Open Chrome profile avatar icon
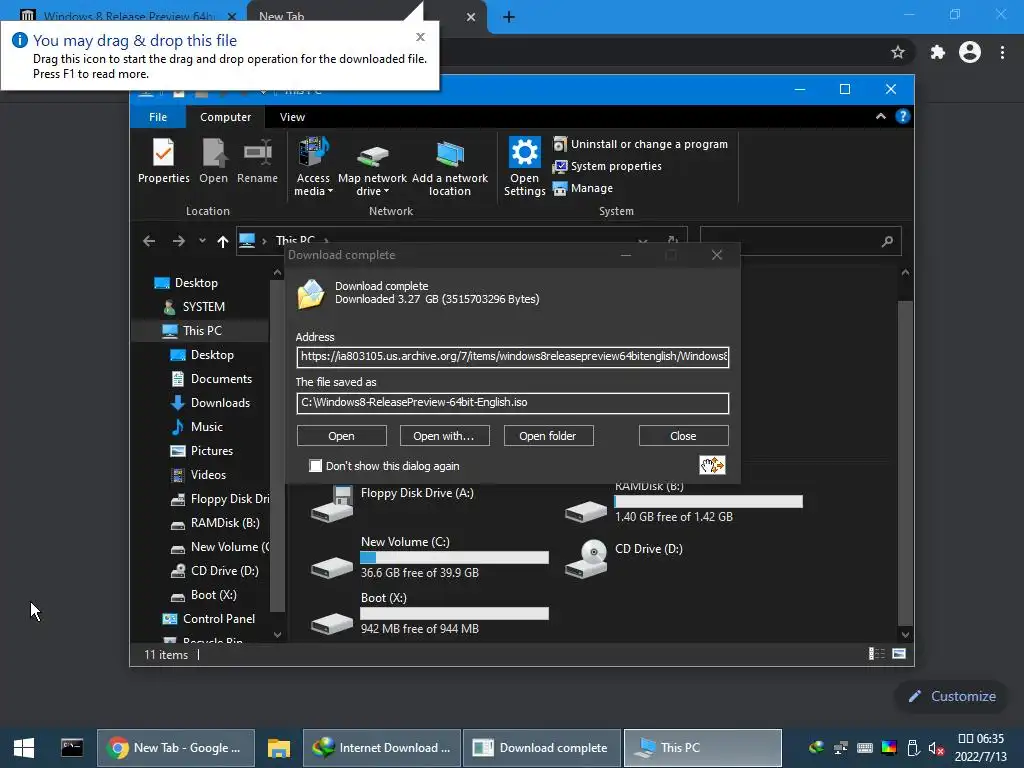The width and height of the screenshot is (1024, 768). (x=970, y=52)
